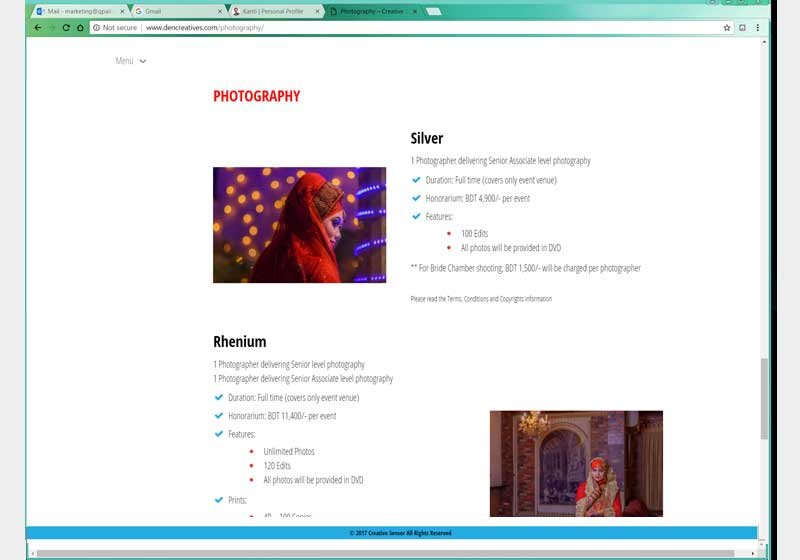Click the extension icon beside the bookmark star
Image resolution: width=800 pixels, height=560 pixels.
coord(742,28)
